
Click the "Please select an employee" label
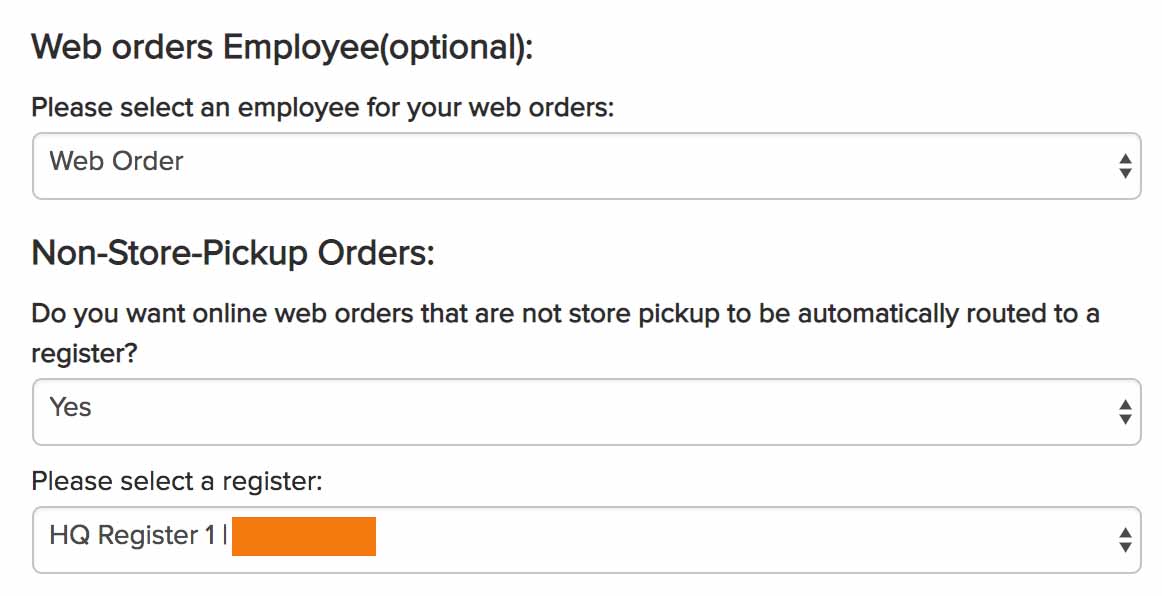click(322, 108)
